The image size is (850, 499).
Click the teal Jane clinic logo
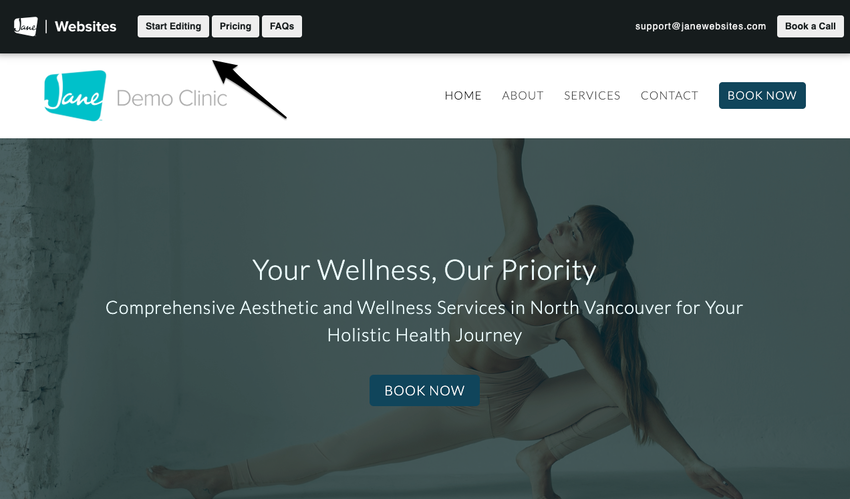pyautogui.click(x=75, y=95)
